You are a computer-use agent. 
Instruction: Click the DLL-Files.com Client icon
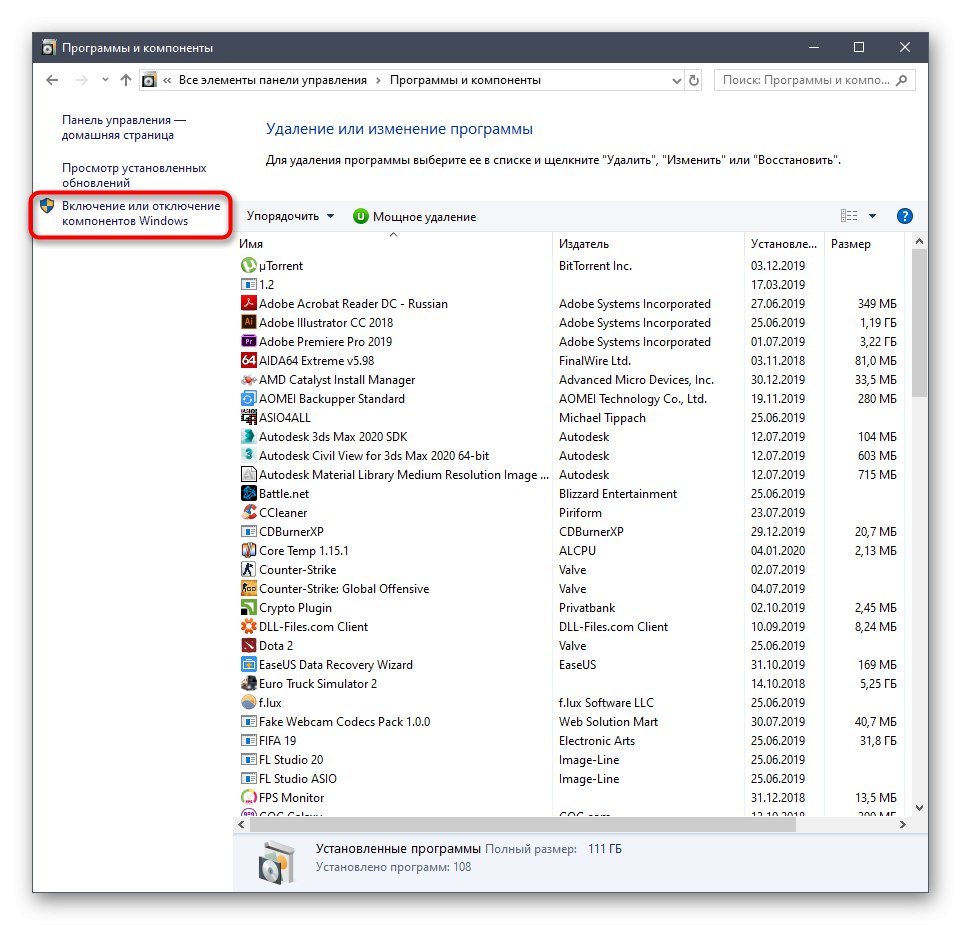coord(248,626)
